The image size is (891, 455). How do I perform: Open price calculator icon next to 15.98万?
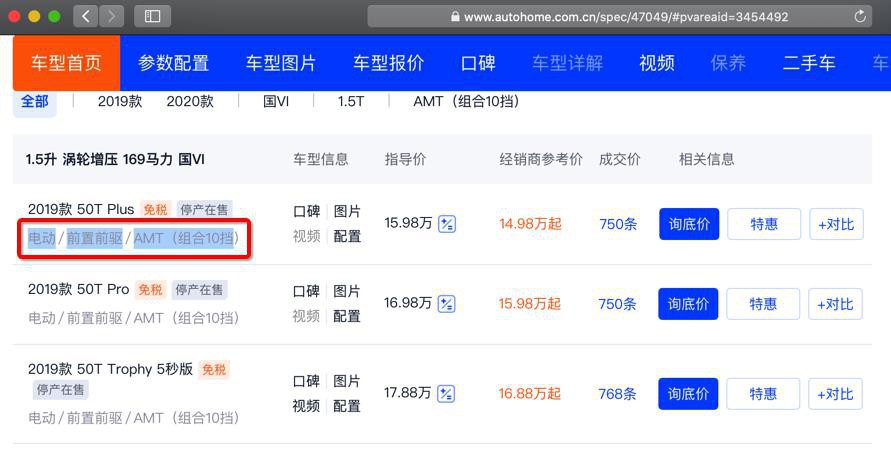447,224
